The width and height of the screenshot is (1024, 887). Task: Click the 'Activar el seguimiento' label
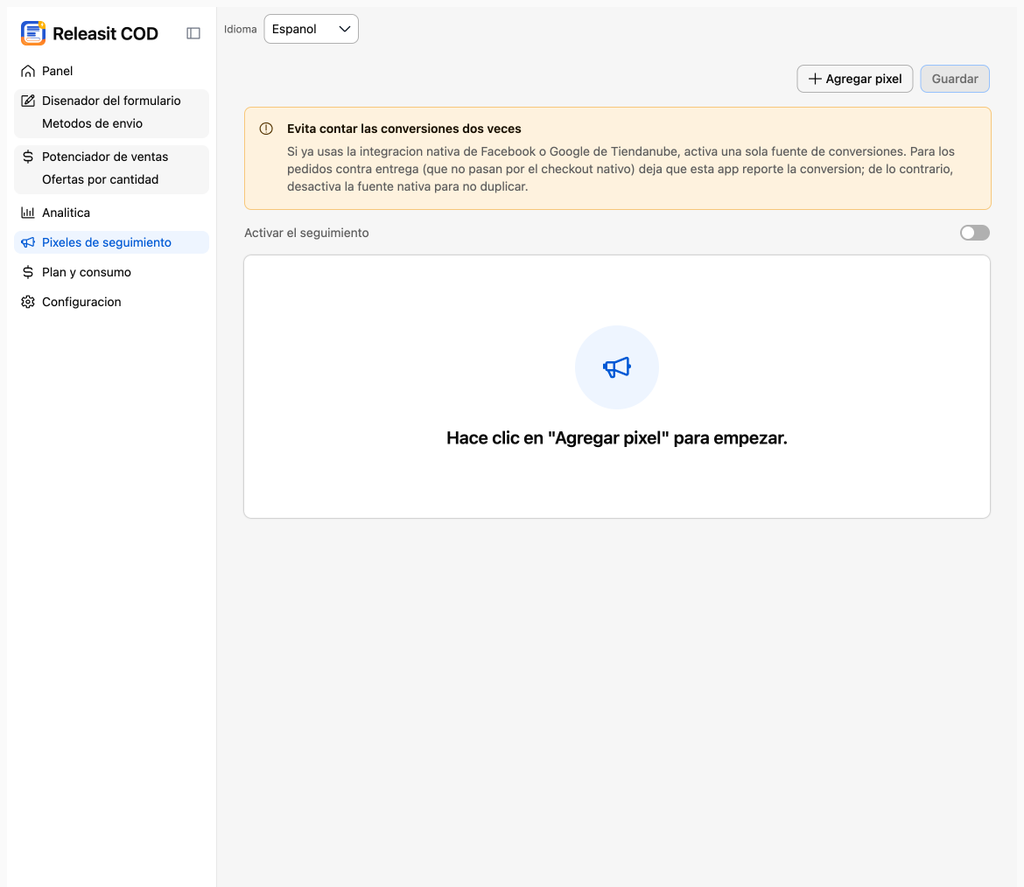click(x=306, y=233)
